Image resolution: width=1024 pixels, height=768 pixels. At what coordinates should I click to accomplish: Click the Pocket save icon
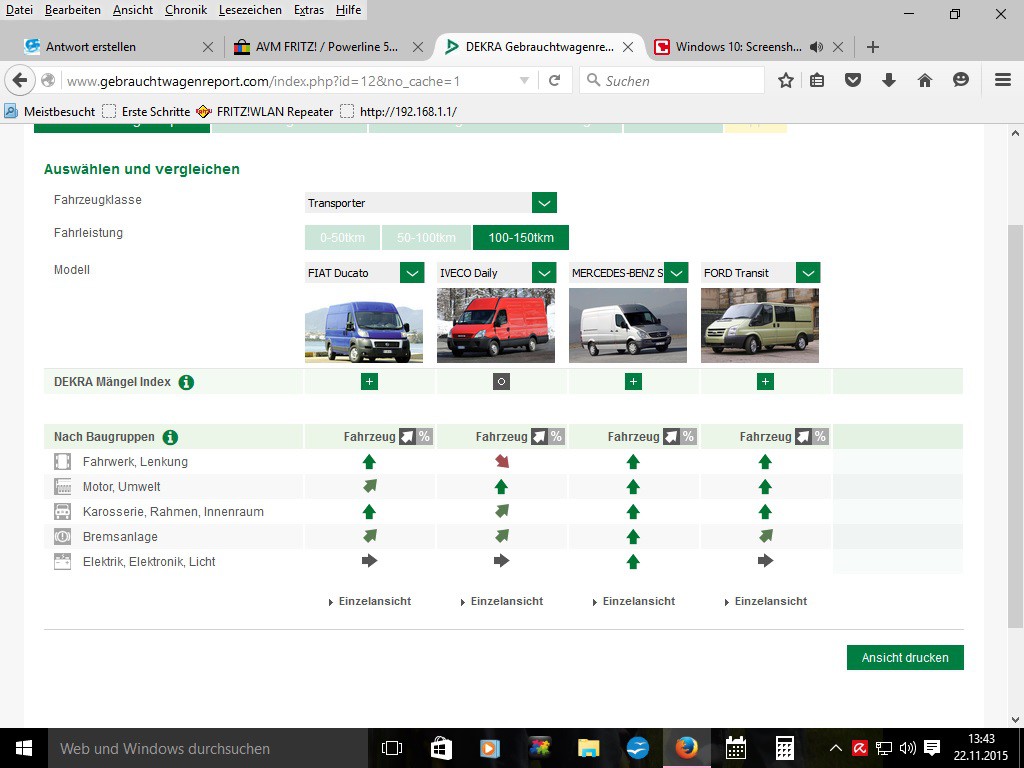tap(853, 80)
